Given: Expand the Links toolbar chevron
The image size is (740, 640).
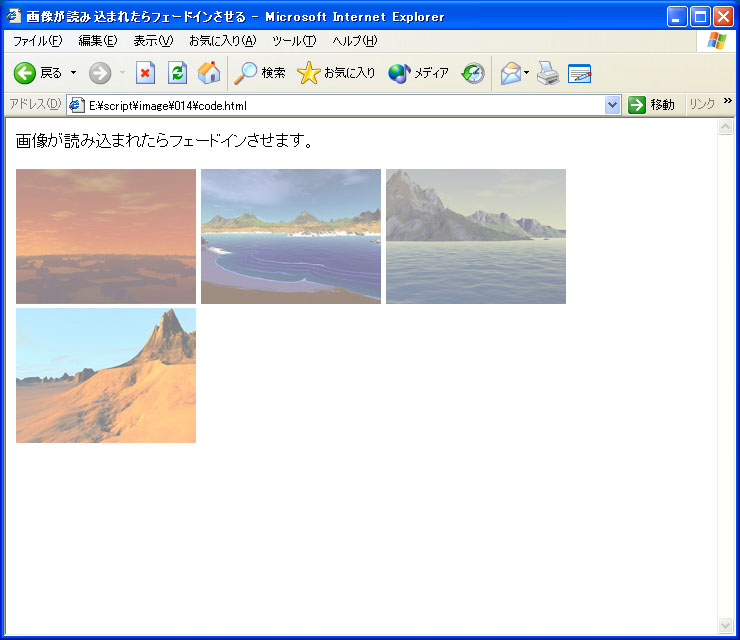Looking at the screenshot, I should pos(728,101).
